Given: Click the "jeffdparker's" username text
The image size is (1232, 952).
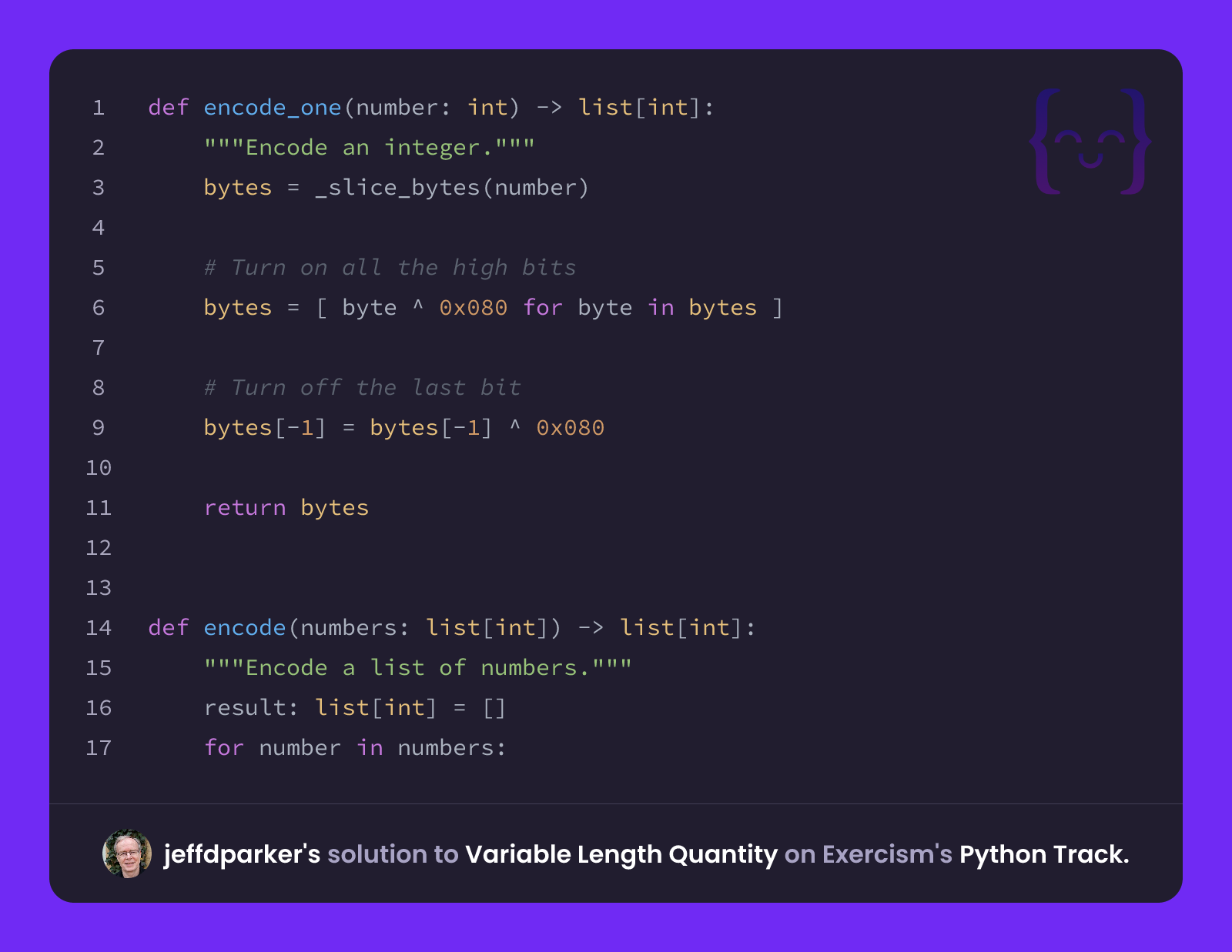Looking at the screenshot, I should coord(242,854).
